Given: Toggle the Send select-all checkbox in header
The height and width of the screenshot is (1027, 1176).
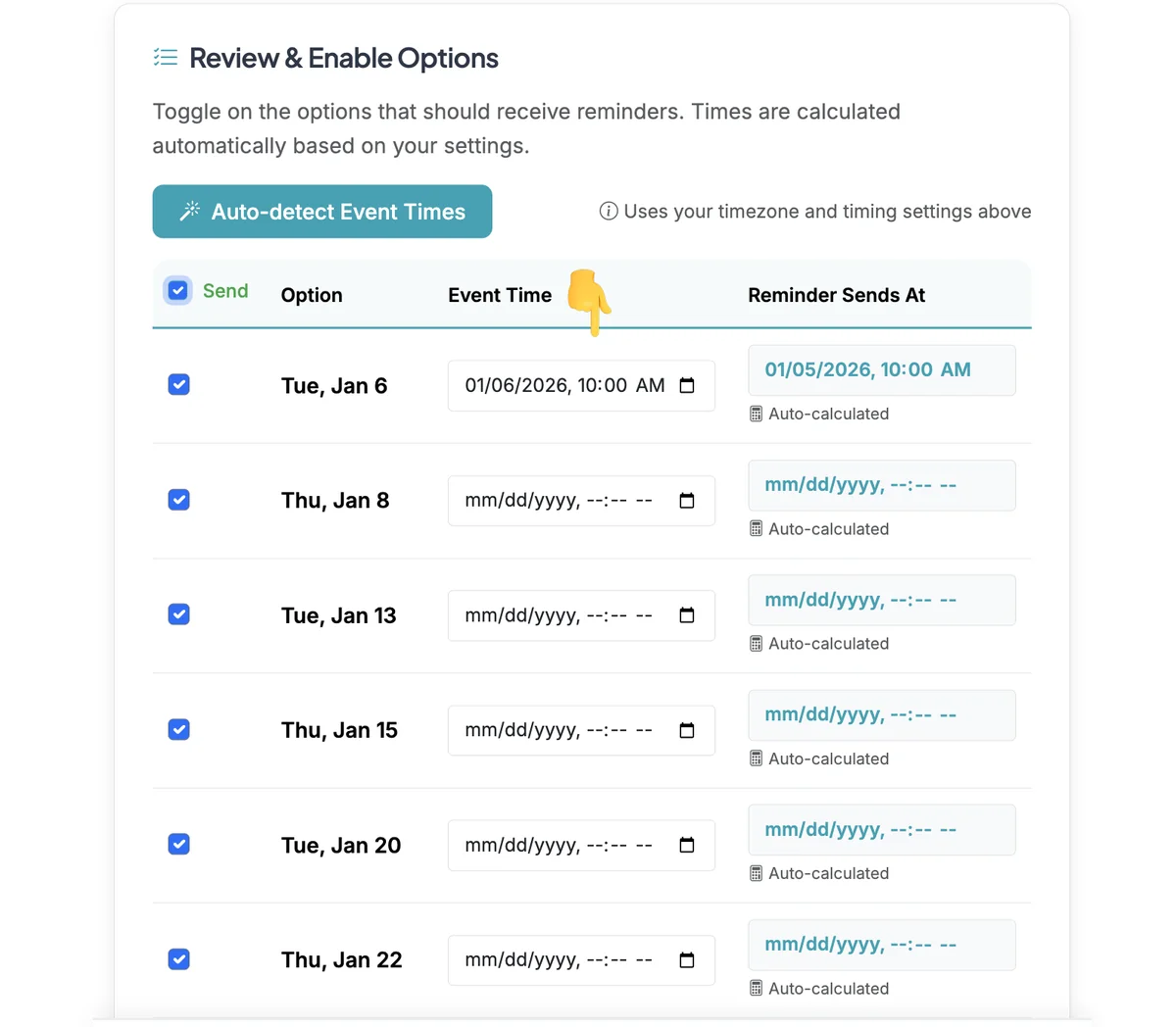Looking at the screenshot, I should tap(177, 291).
